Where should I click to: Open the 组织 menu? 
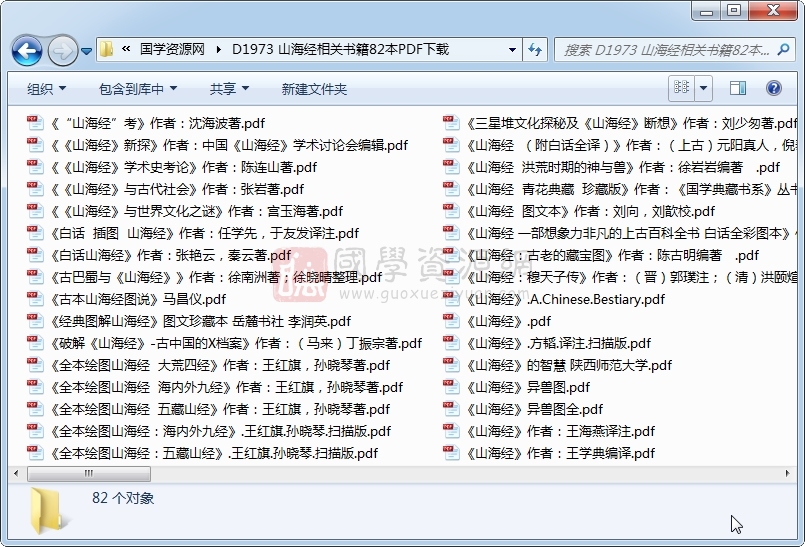coord(46,89)
